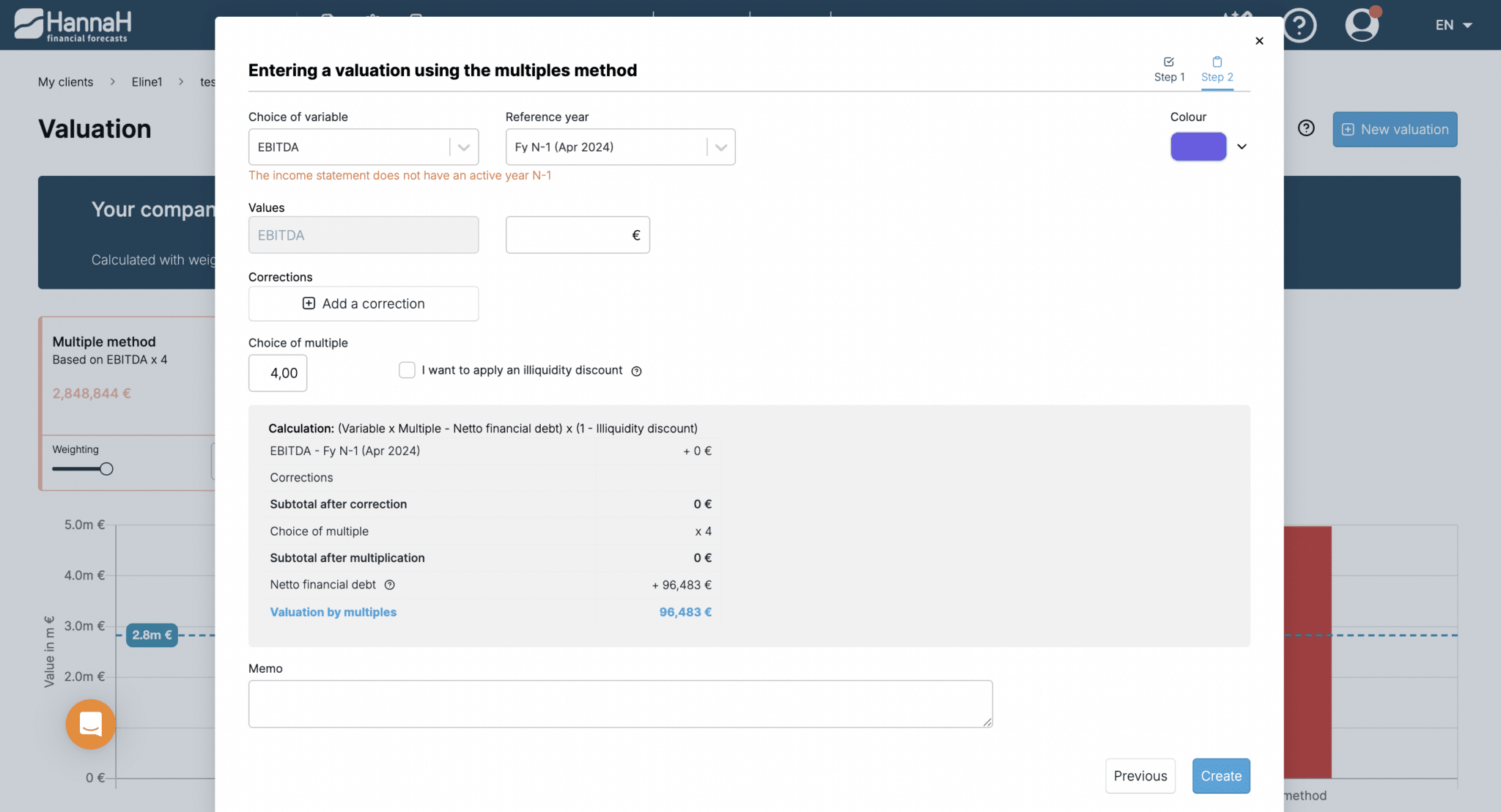This screenshot has height=812, width=1501.
Task: Click the purple colour swatch
Action: click(1198, 147)
